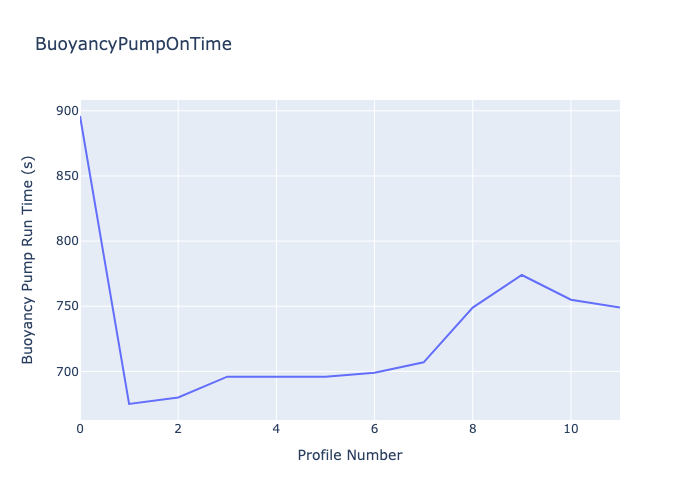Click the y-axis tick label 900
Image resolution: width=700 pixels, height=500 pixels.
click(66, 111)
